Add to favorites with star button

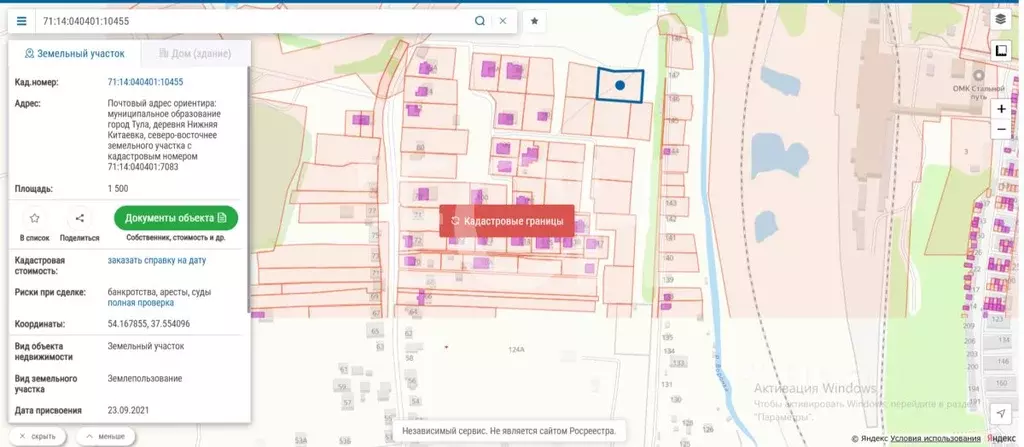[x=534, y=21]
